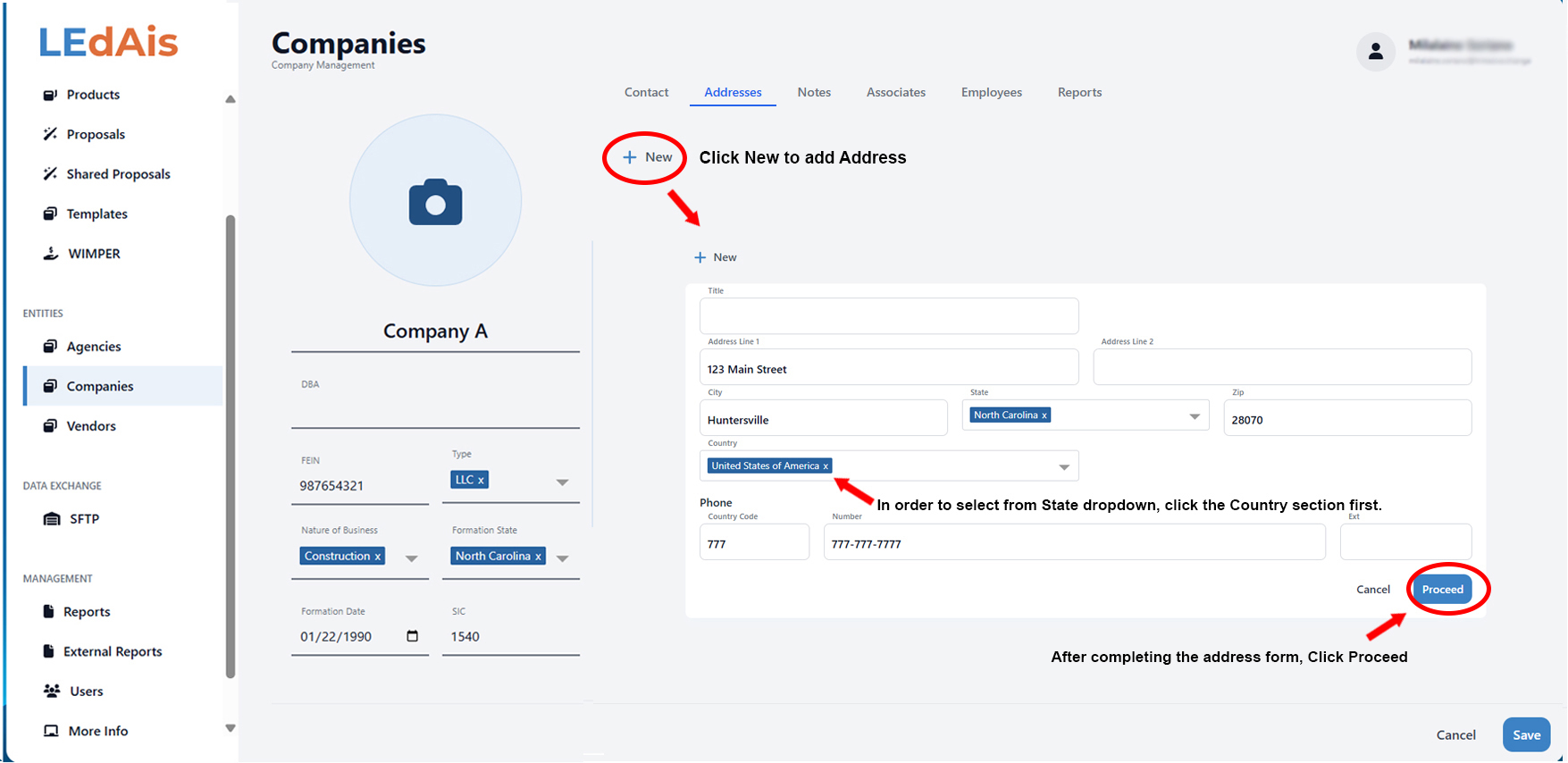The width and height of the screenshot is (1568, 763).
Task: Click the Templates sidebar icon
Action: (x=50, y=214)
